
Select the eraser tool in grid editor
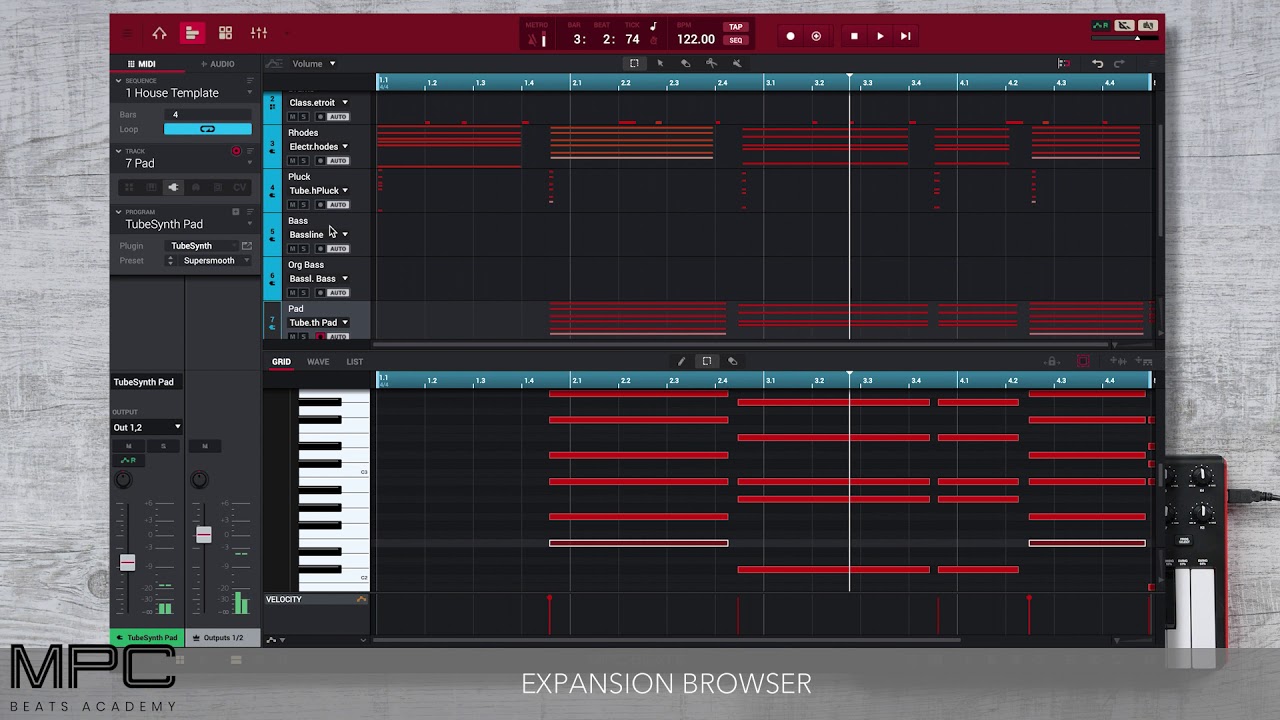coord(732,361)
